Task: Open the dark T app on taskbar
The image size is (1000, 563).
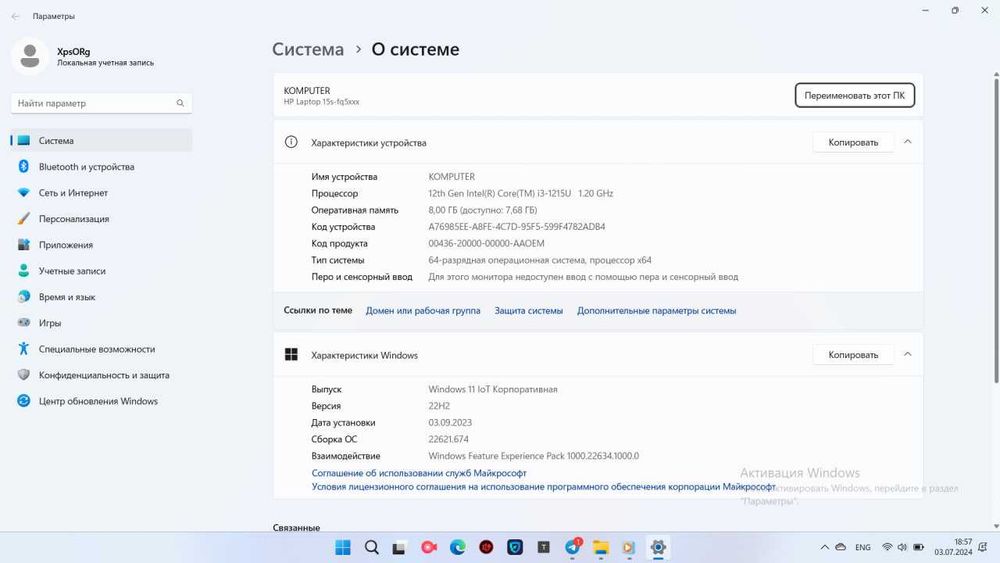Action: click(x=543, y=547)
